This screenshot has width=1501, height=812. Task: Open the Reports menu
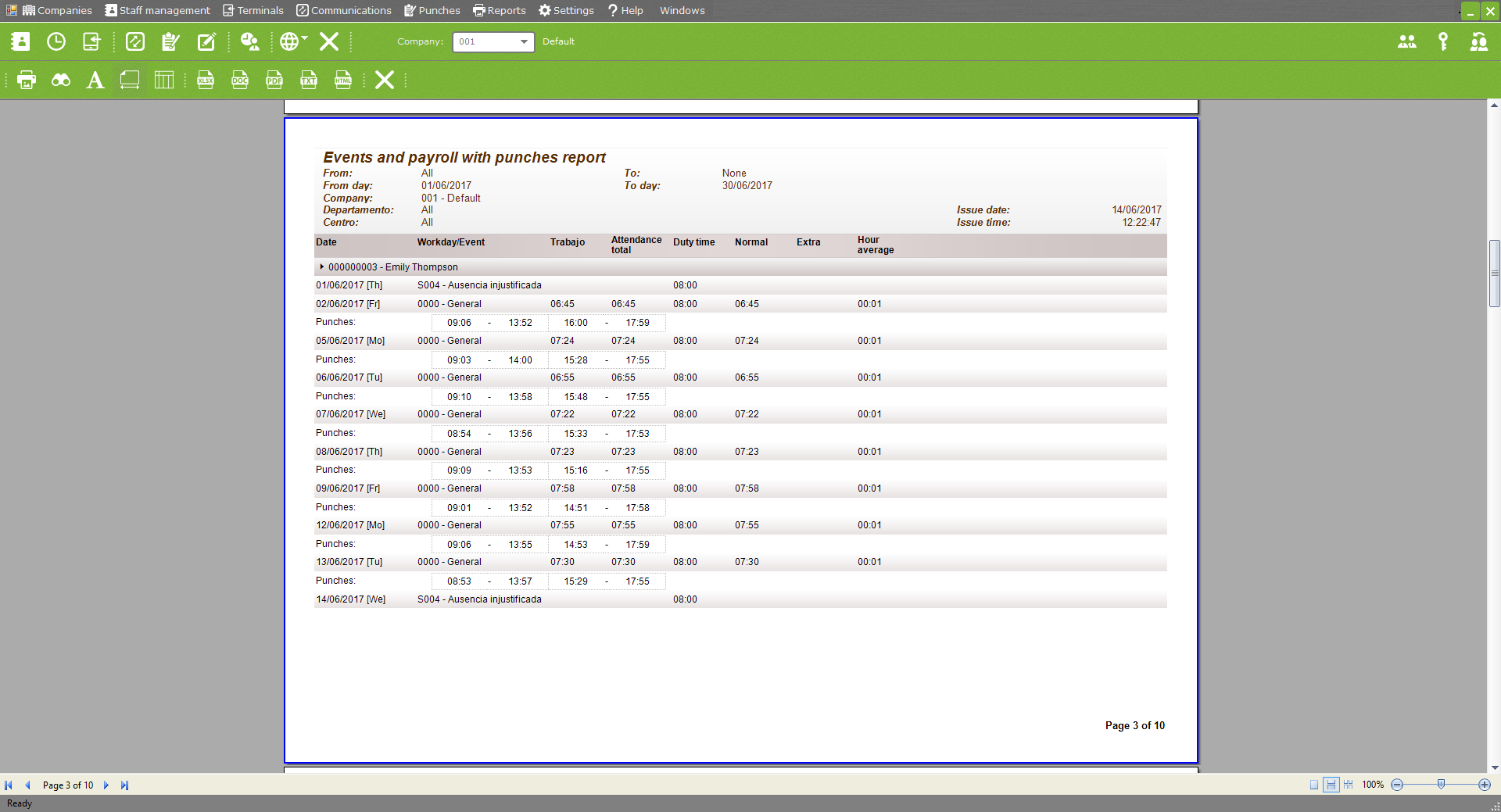pos(500,10)
